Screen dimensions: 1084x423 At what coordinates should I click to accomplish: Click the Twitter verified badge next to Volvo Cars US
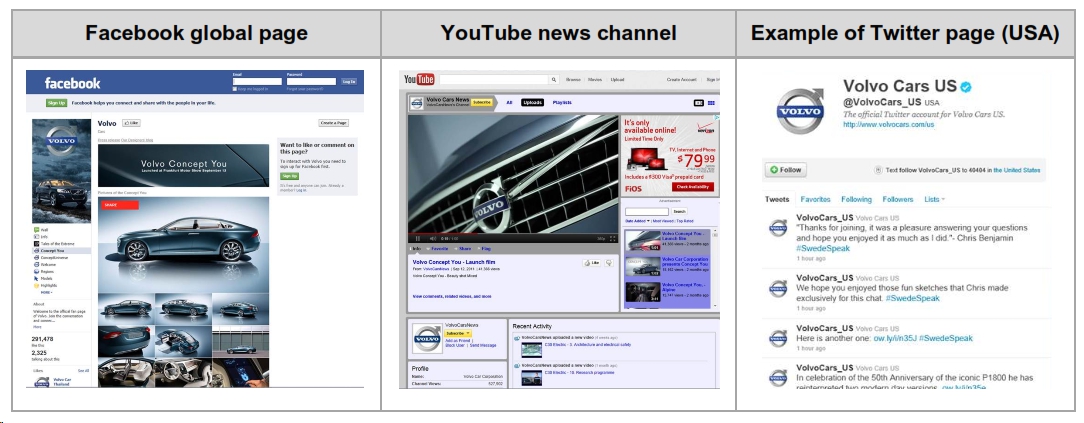(966, 87)
